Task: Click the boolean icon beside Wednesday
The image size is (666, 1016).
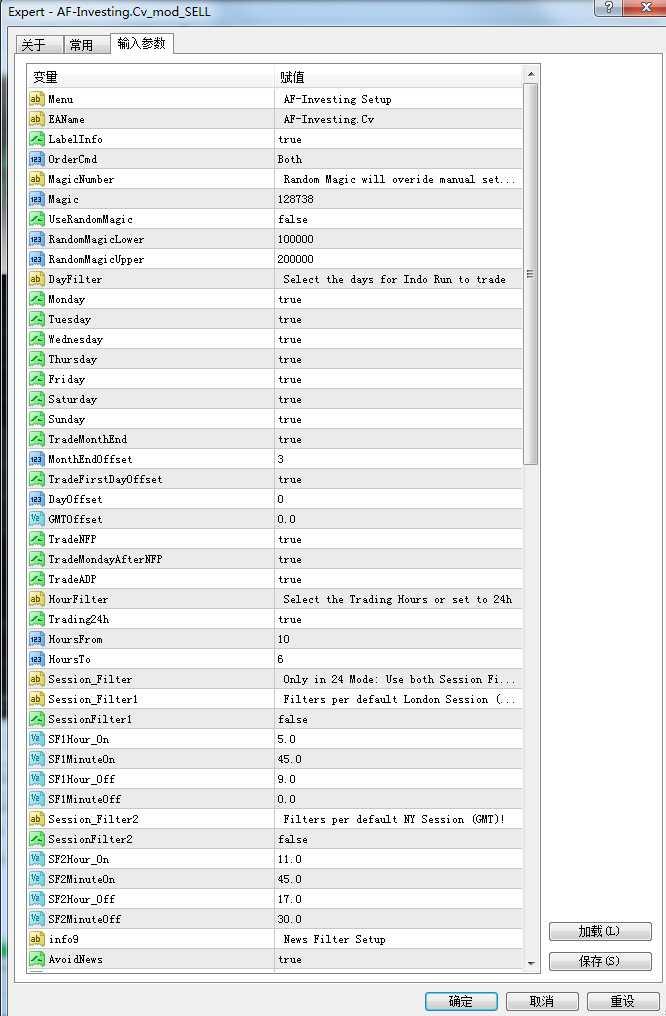Action: coord(36,339)
